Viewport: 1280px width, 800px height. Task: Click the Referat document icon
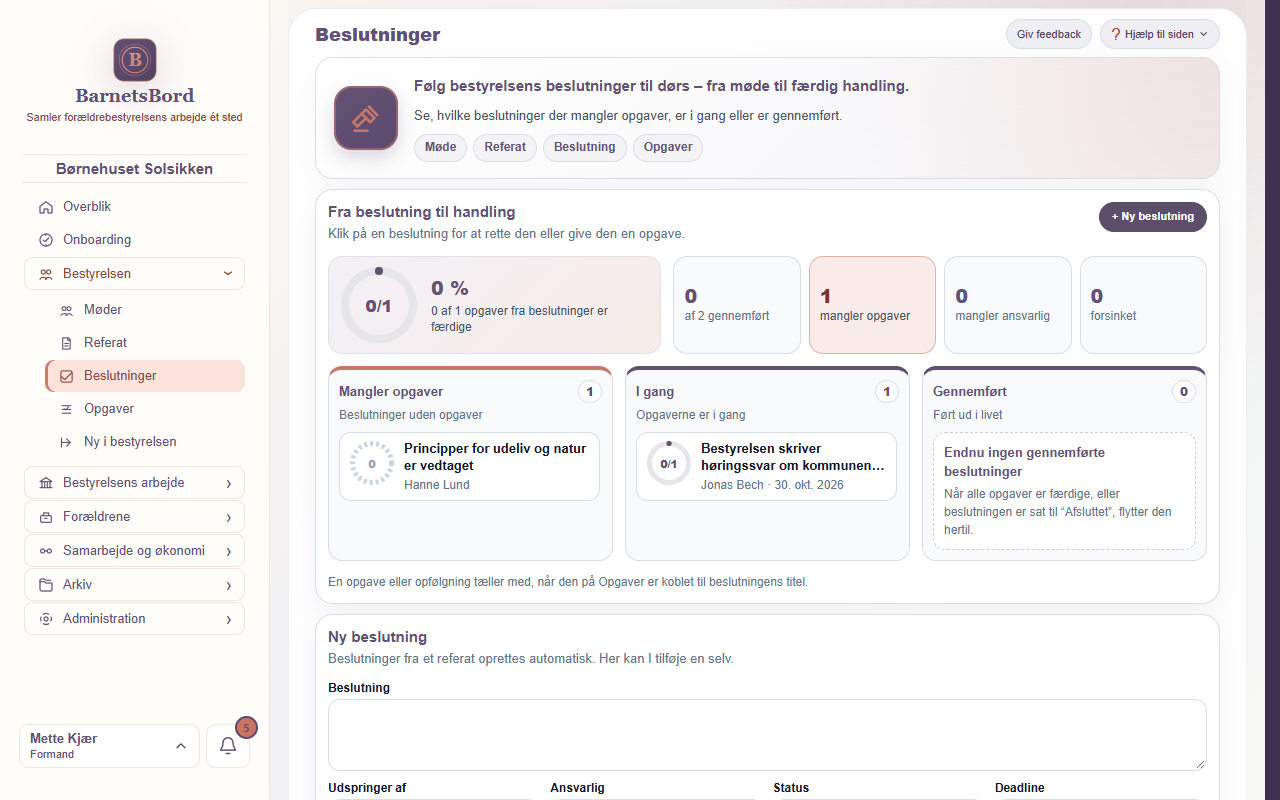[66, 343]
